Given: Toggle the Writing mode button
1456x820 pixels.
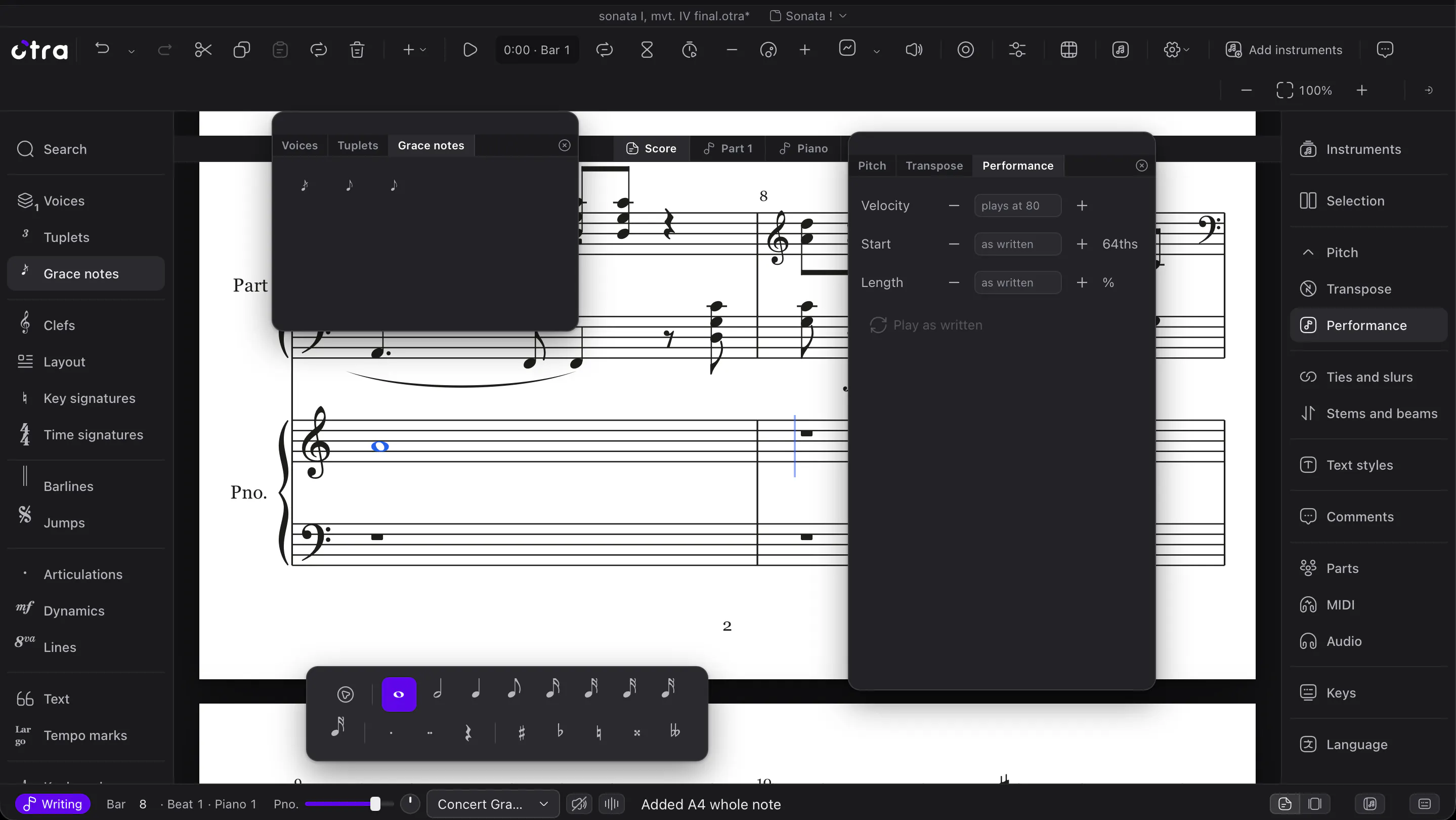Looking at the screenshot, I should (53, 804).
